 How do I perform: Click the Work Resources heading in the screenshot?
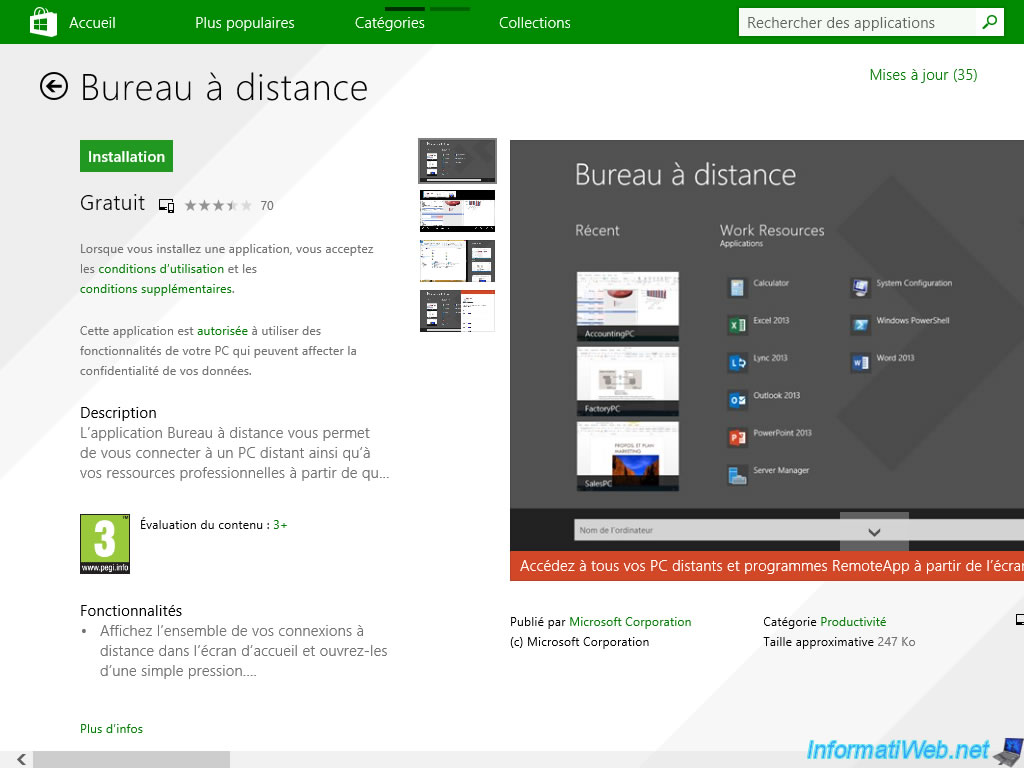coord(772,231)
